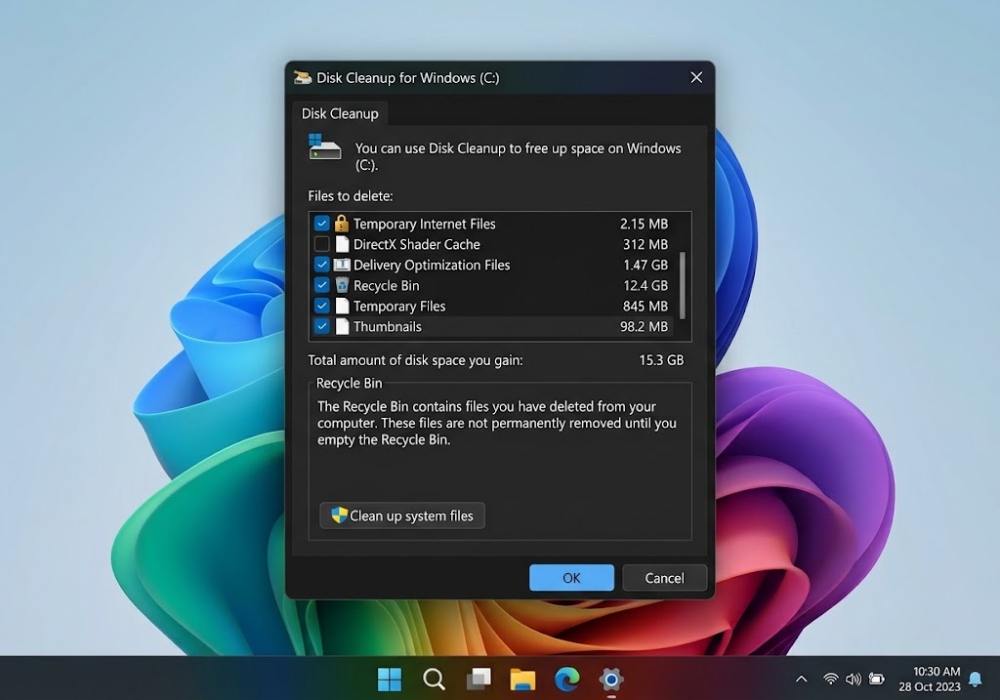Screen dimensions: 1000x700
Task: Click the file list scrollbar thumb
Action: (682, 285)
